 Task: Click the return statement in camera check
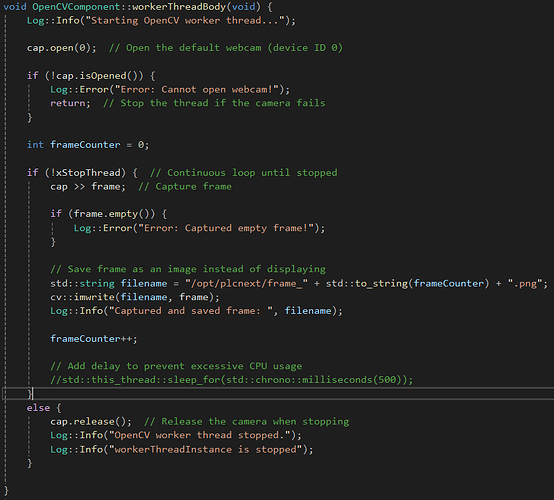[70, 103]
